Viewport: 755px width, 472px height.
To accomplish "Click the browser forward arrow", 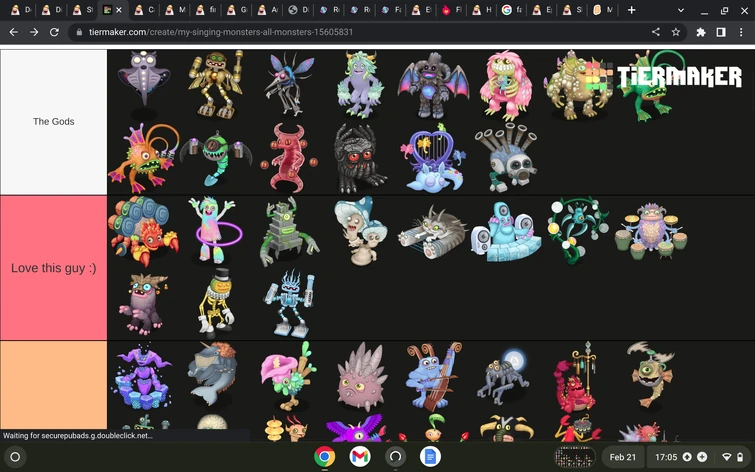I will click(34, 32).
